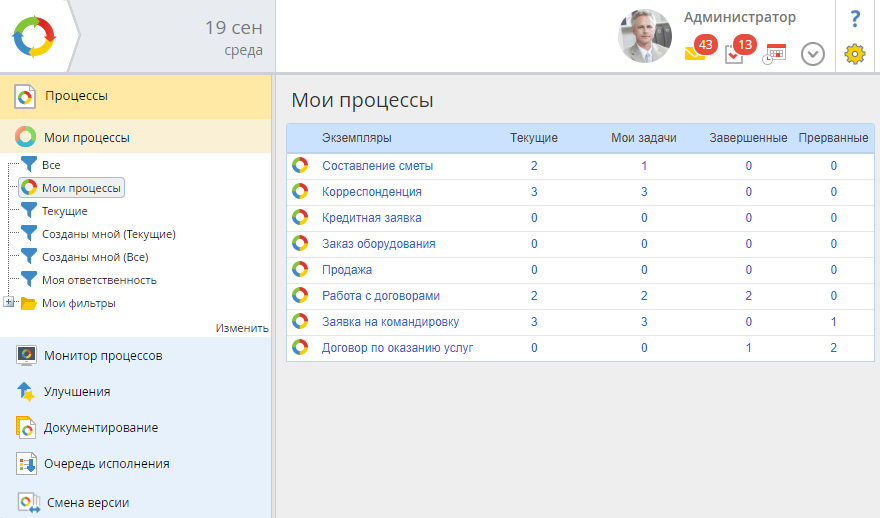Click the Монитор процессов monitor icon

pos(26,356)
